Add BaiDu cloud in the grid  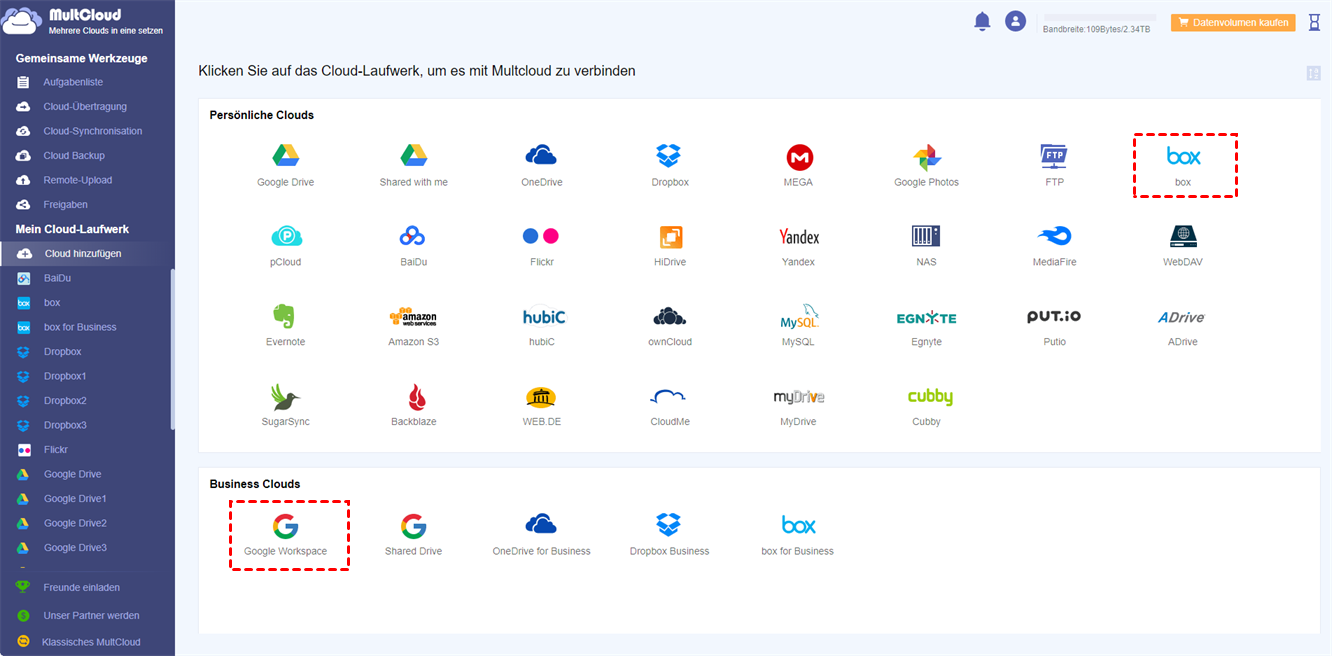coord(414,246)
